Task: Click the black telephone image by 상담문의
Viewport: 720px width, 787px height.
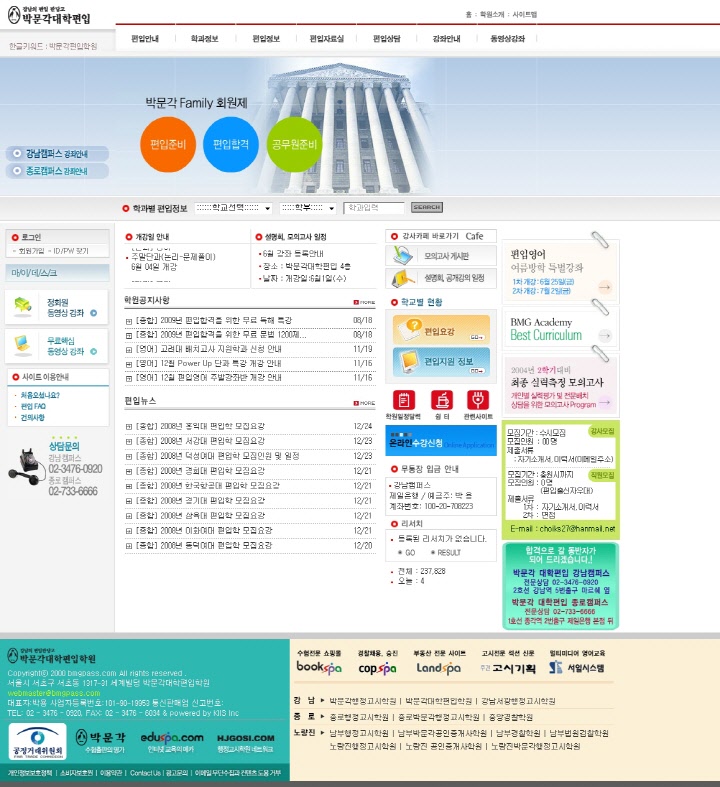Action: click(x=26, y=467)
